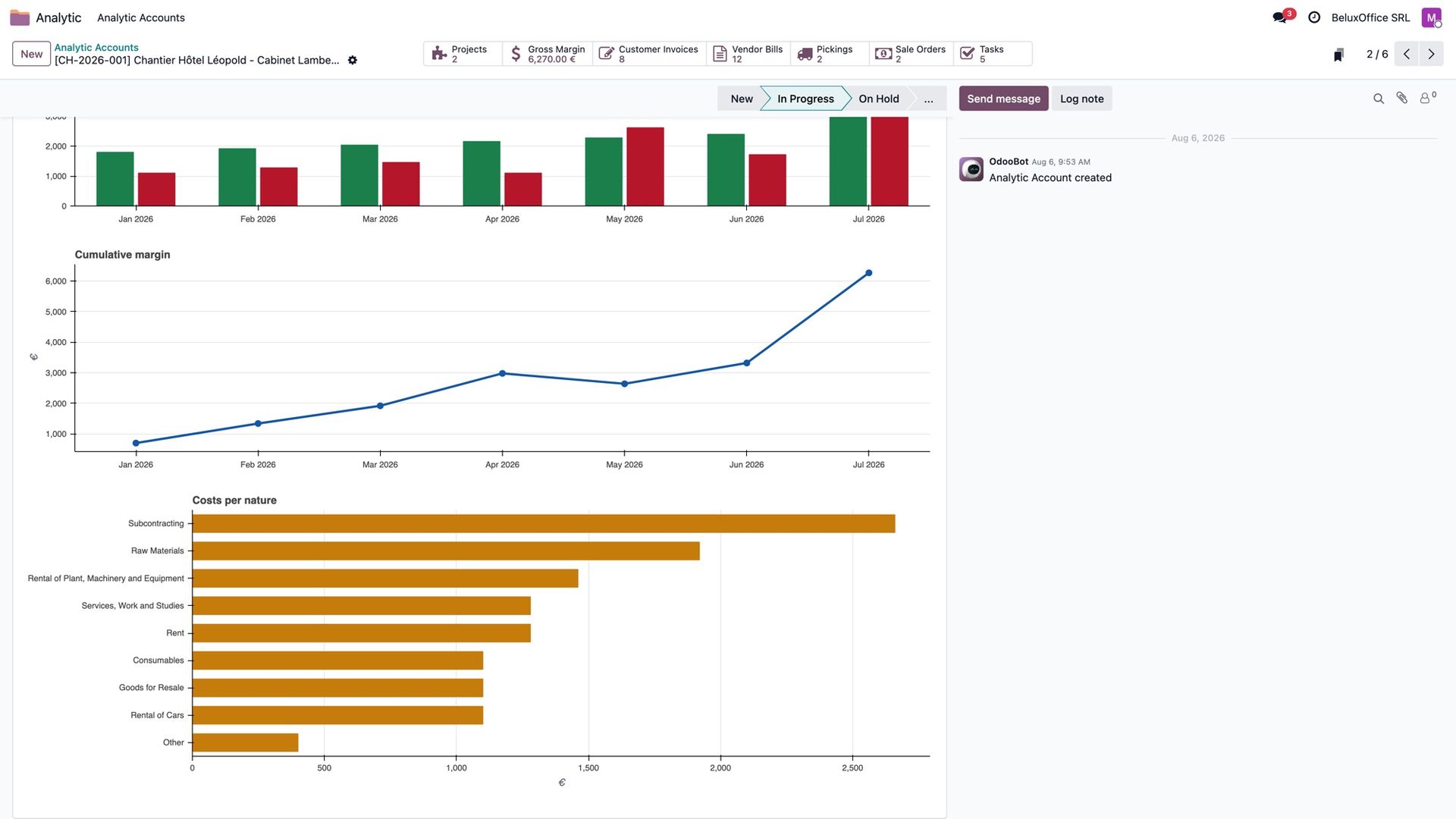Screen dimensions: 1456x819
Task: Create a New analytic account
Action: click(x=32, y=54)
